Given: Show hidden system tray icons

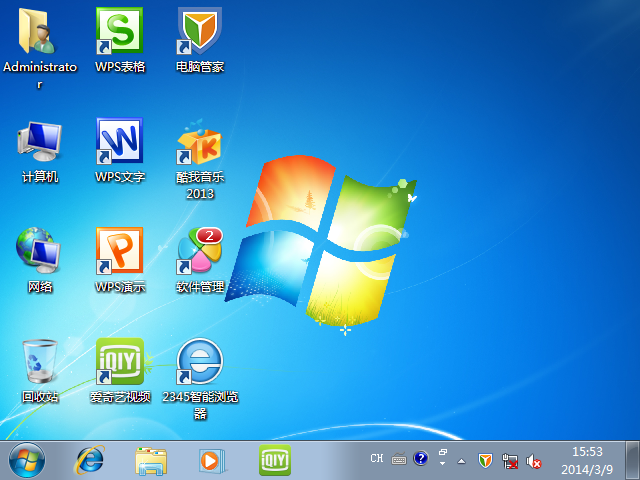Looking at the screenshot, I should click(461, 461).
